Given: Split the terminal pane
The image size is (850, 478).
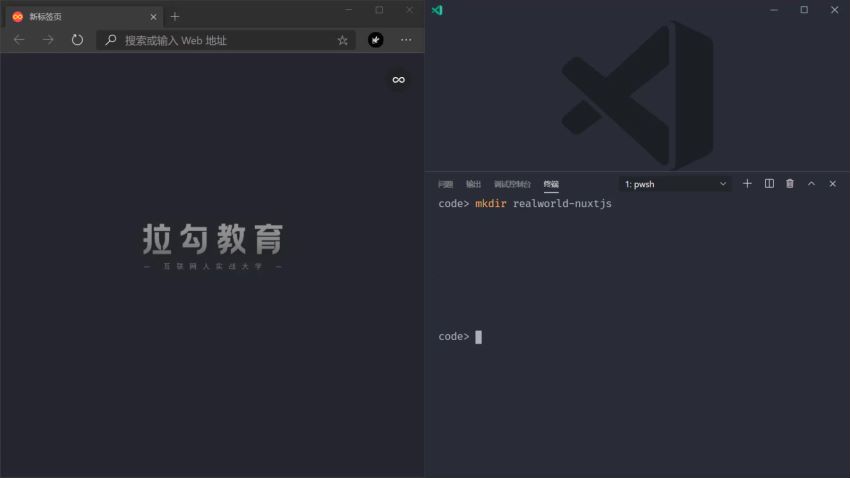Looking at the screenshot, I should [x=769, y=184].
